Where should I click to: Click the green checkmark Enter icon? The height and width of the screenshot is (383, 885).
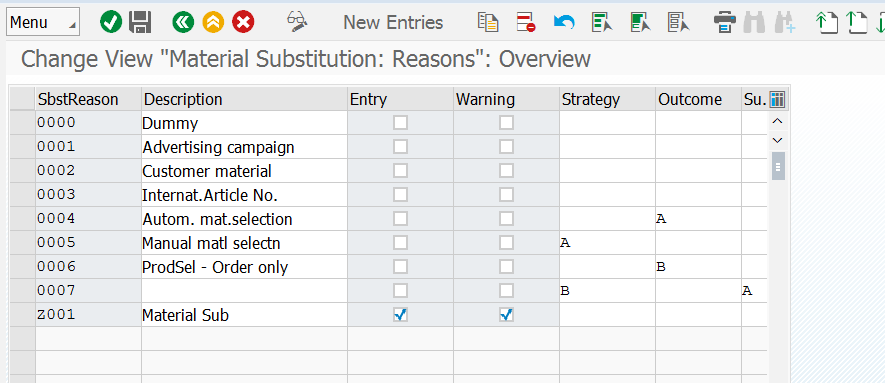(x=111, y=23)
